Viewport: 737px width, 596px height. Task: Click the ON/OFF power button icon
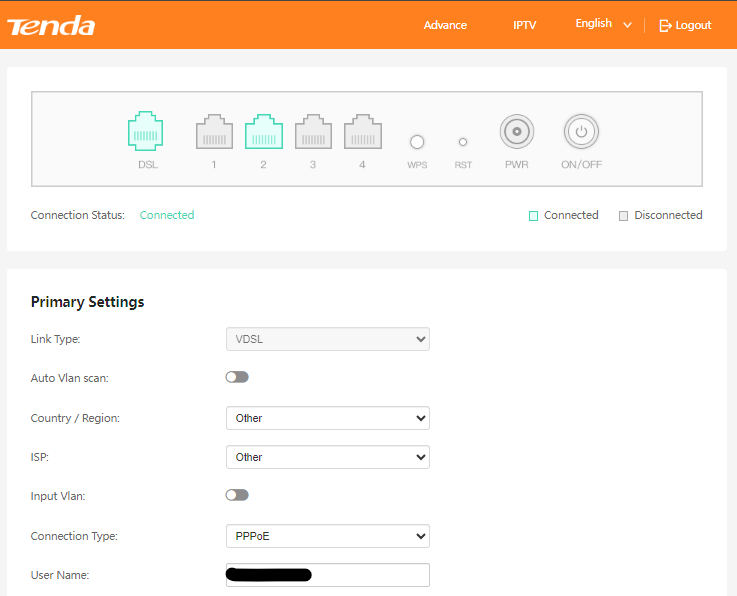click(581, 131)
